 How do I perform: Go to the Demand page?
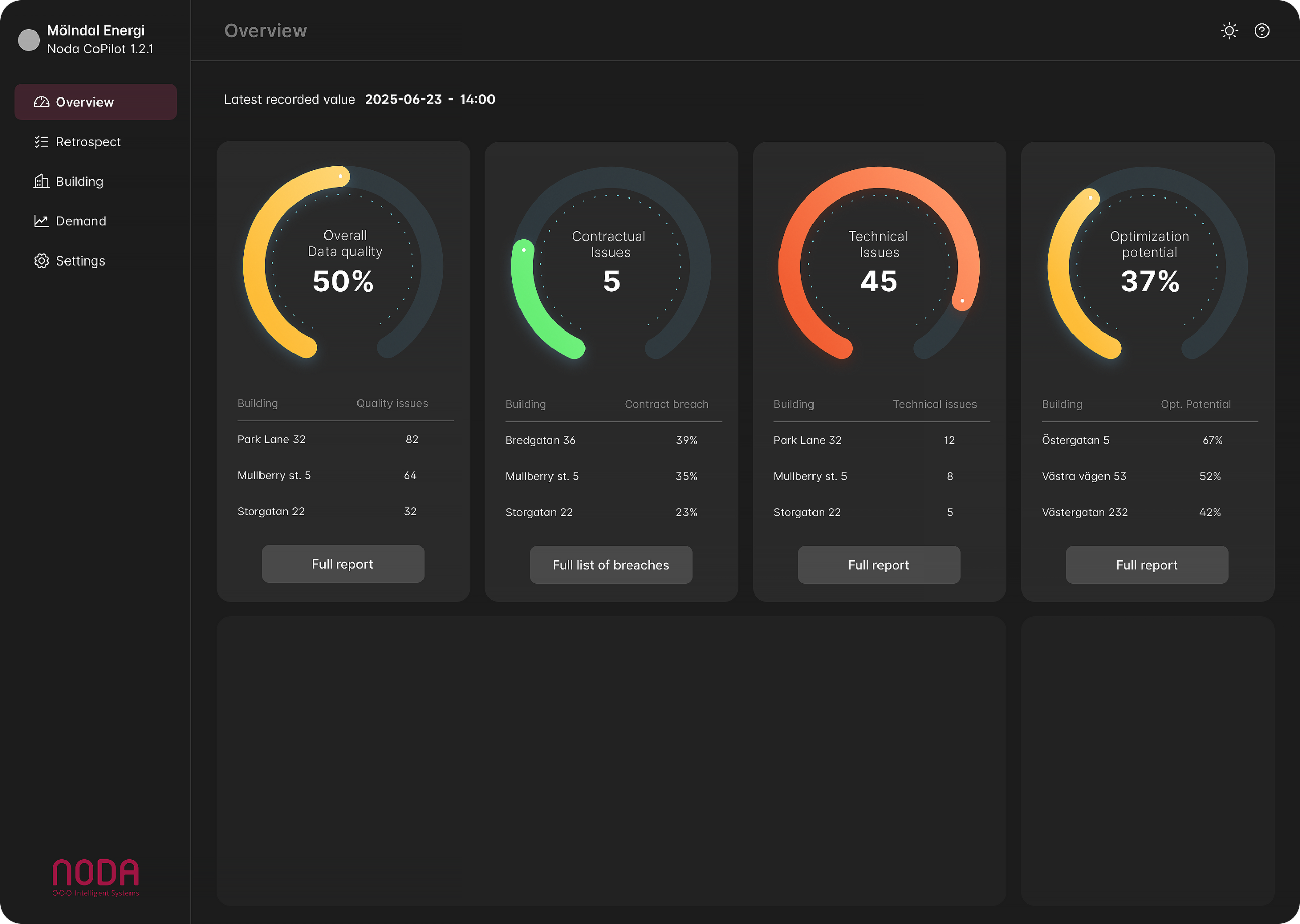point(81,221)
